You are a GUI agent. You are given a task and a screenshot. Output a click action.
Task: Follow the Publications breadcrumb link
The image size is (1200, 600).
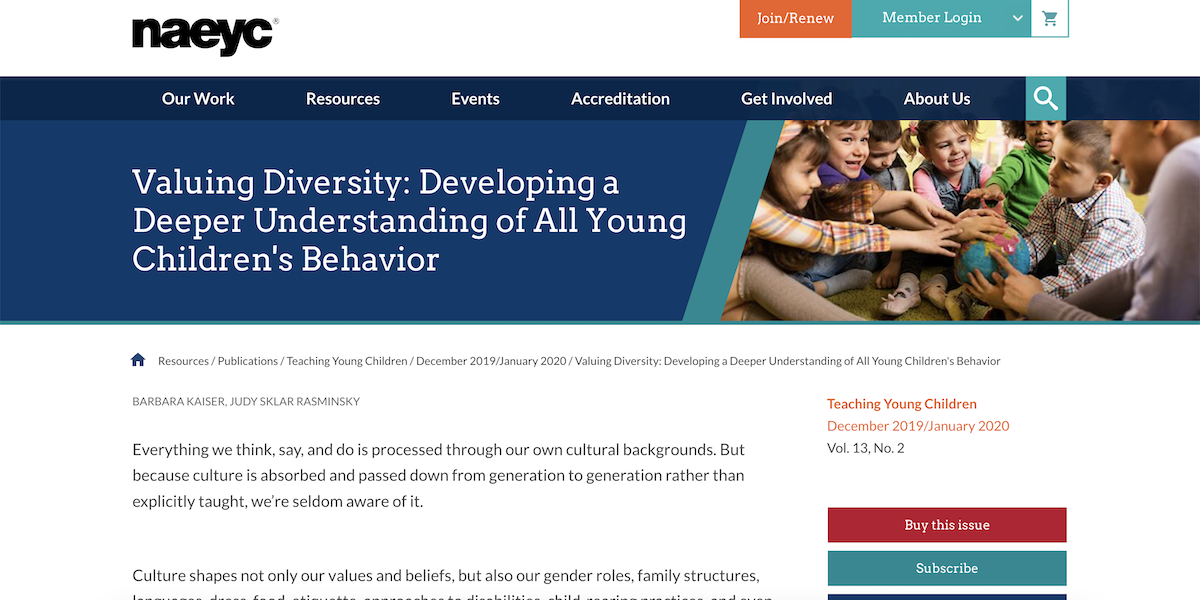pos(247,360)
